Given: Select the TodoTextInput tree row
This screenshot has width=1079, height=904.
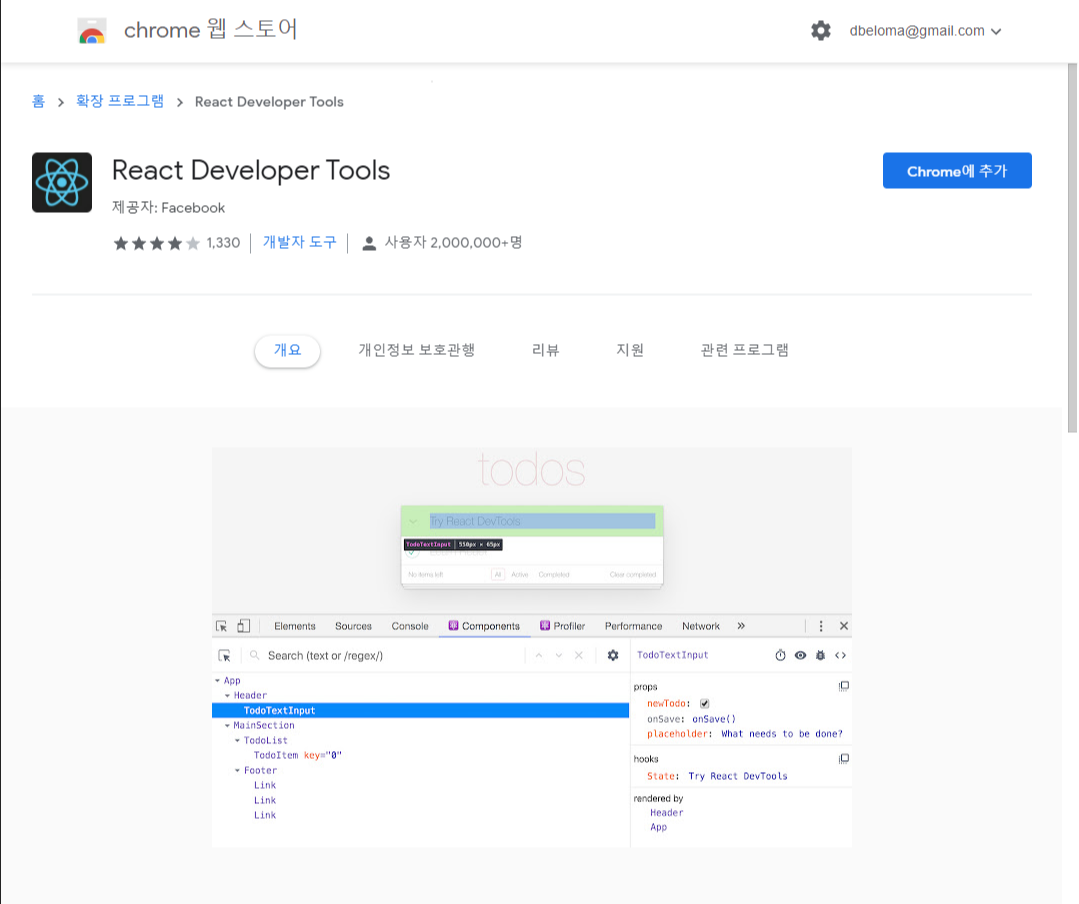Looking at the screenshot, I should 420,710.
